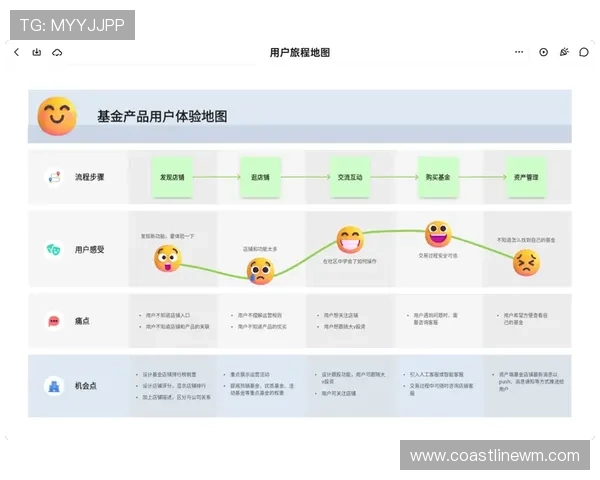The height and width of the screenshot is (480, 600).
Task: Select the green sticky note 资产管理
Action: click(x=526, y=177)
